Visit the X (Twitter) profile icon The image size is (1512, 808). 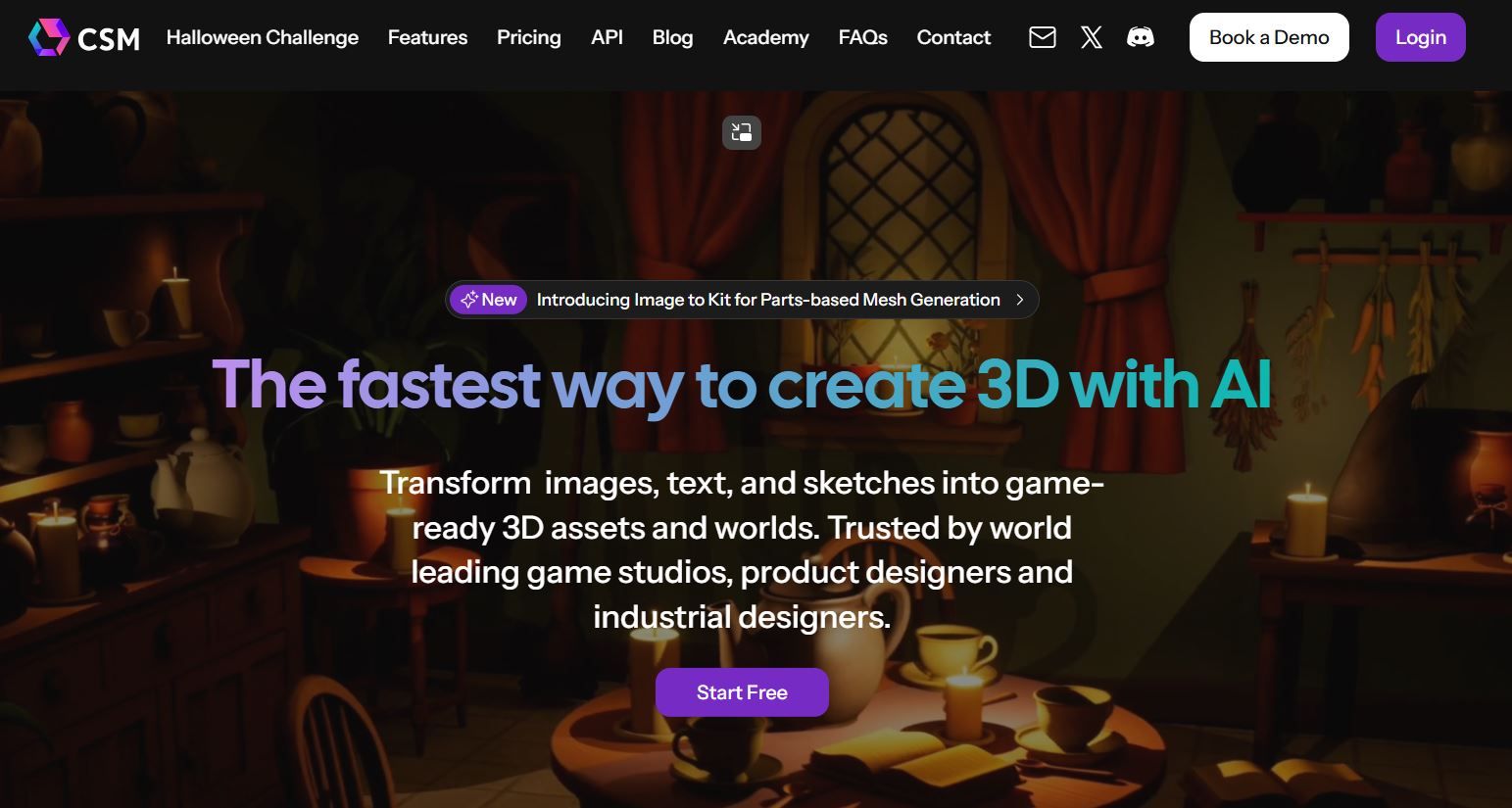[1091, 37]
